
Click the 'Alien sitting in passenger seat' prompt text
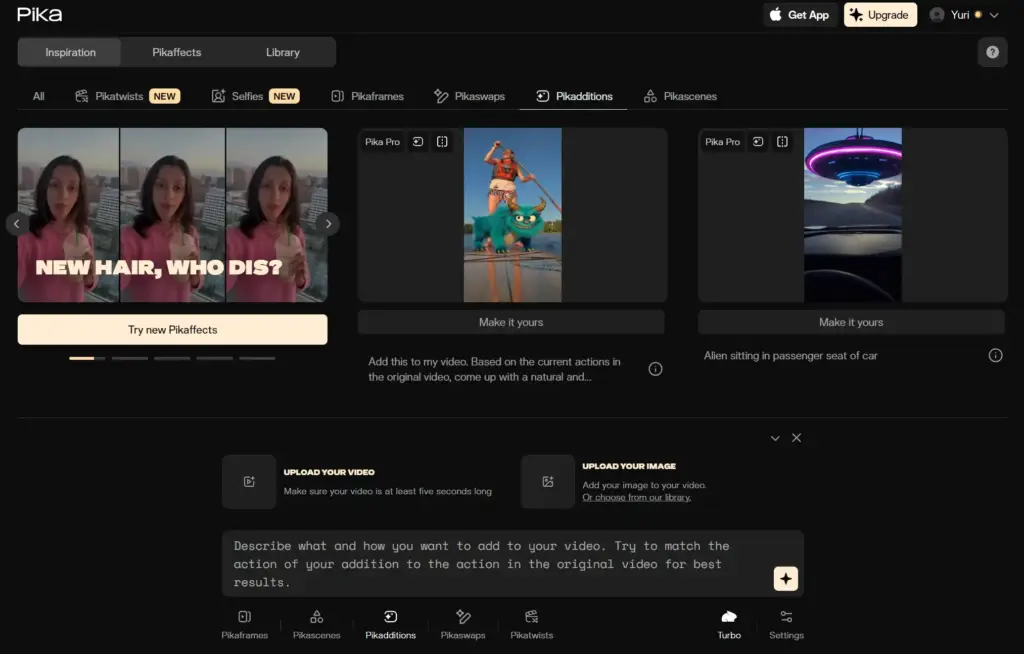790,355
